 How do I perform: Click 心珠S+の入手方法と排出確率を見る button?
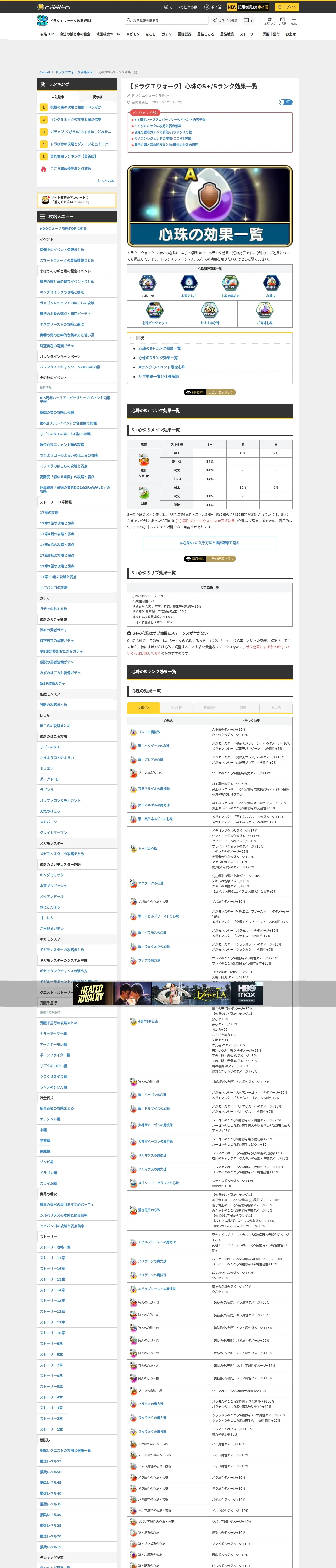pos(210,543)
